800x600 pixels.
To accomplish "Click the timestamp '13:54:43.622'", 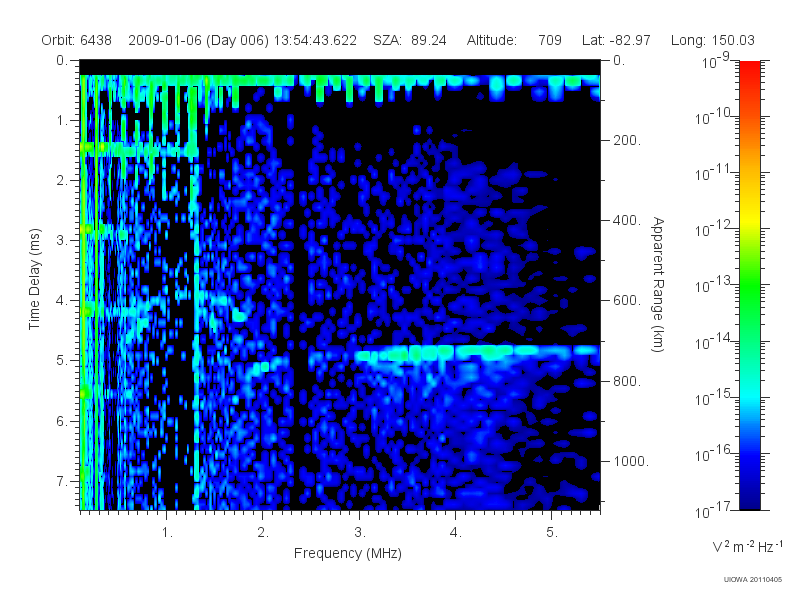I will (x=315, y=40).
